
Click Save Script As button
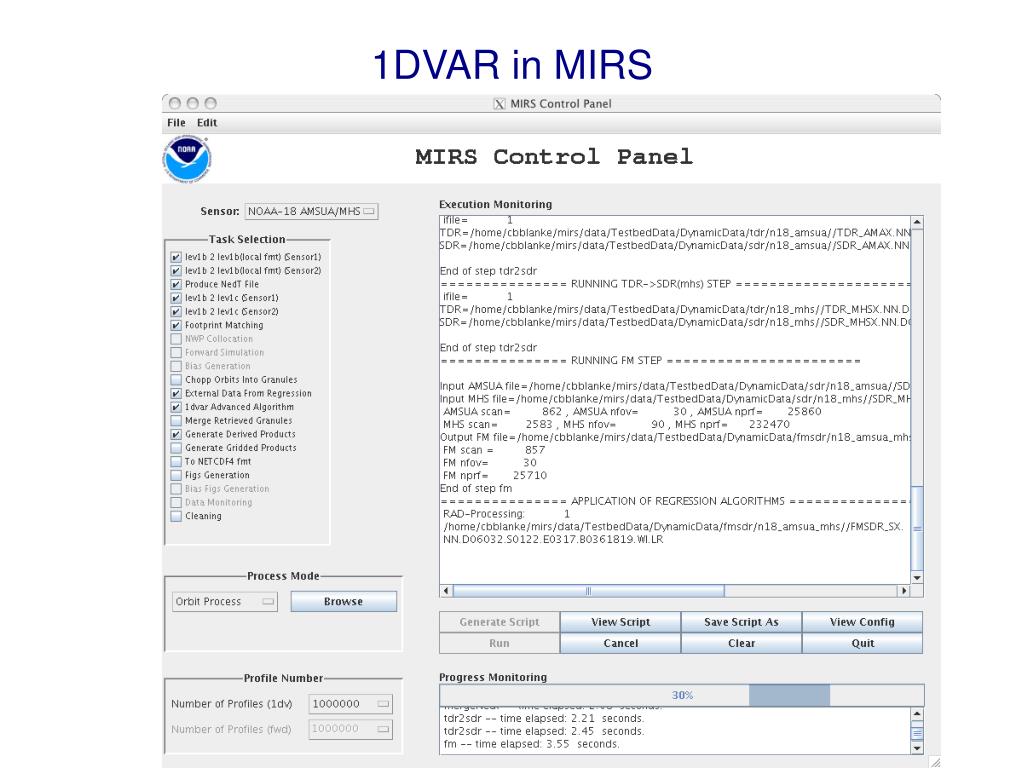coord(741,622)
